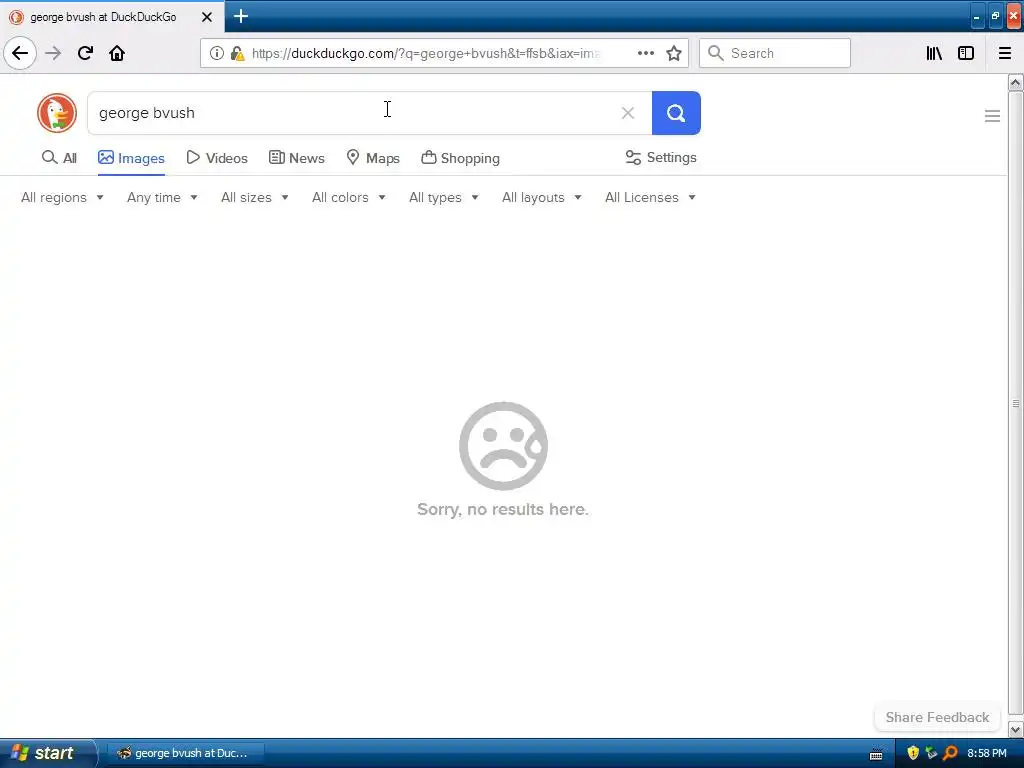Close the george bvush DuckDuckGo tab

click(207, 17)
